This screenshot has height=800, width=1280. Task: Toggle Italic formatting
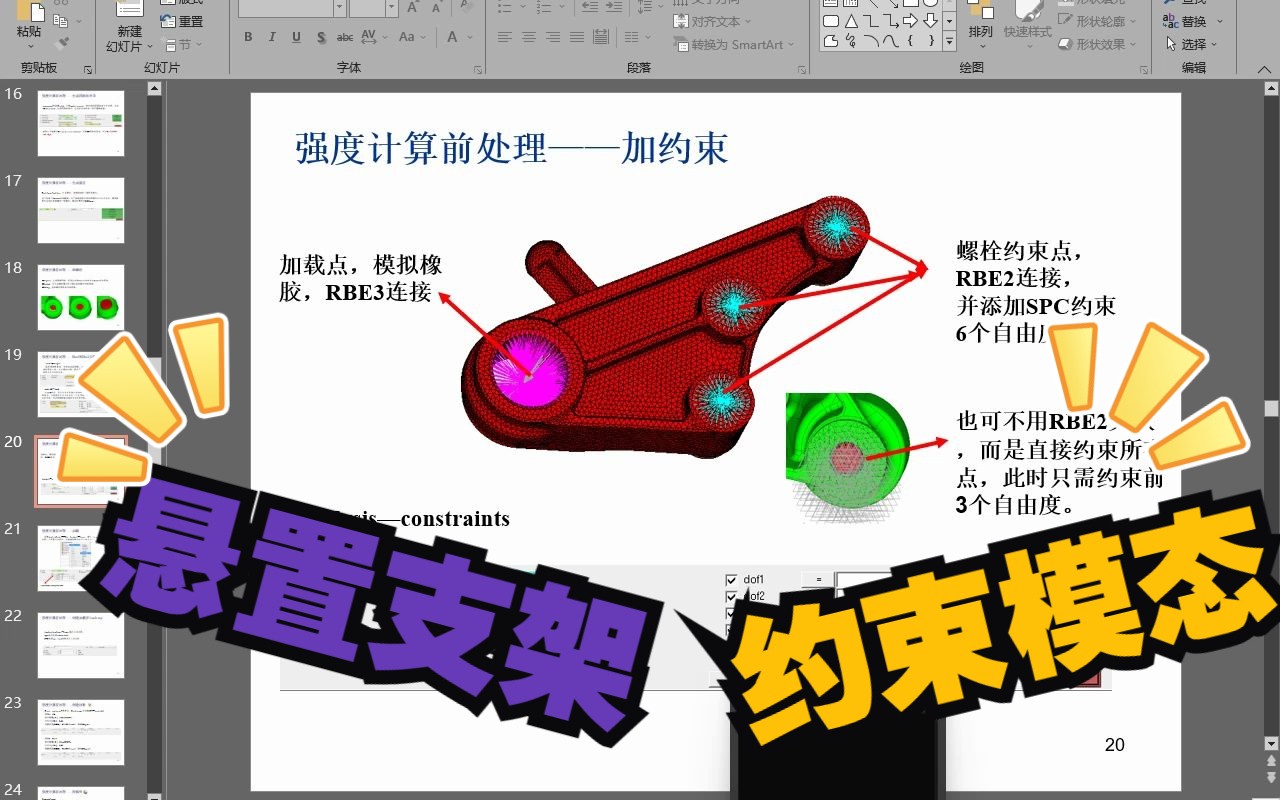pos(272,37)
